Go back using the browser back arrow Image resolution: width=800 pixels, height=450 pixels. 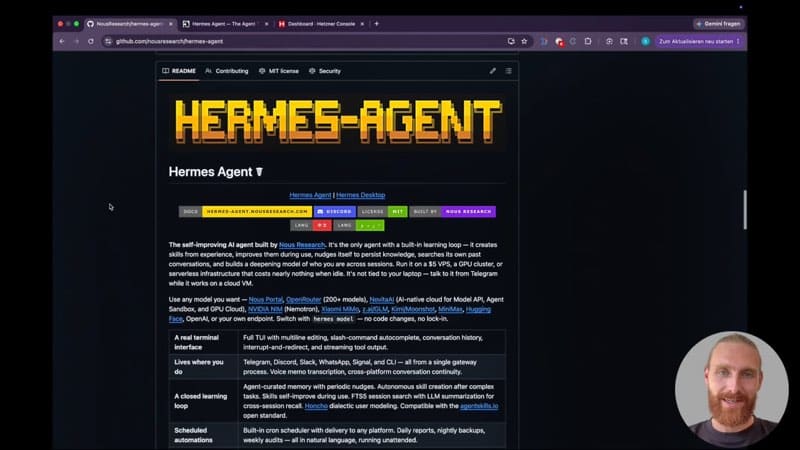pyautogui.click(x=62, y=41)
